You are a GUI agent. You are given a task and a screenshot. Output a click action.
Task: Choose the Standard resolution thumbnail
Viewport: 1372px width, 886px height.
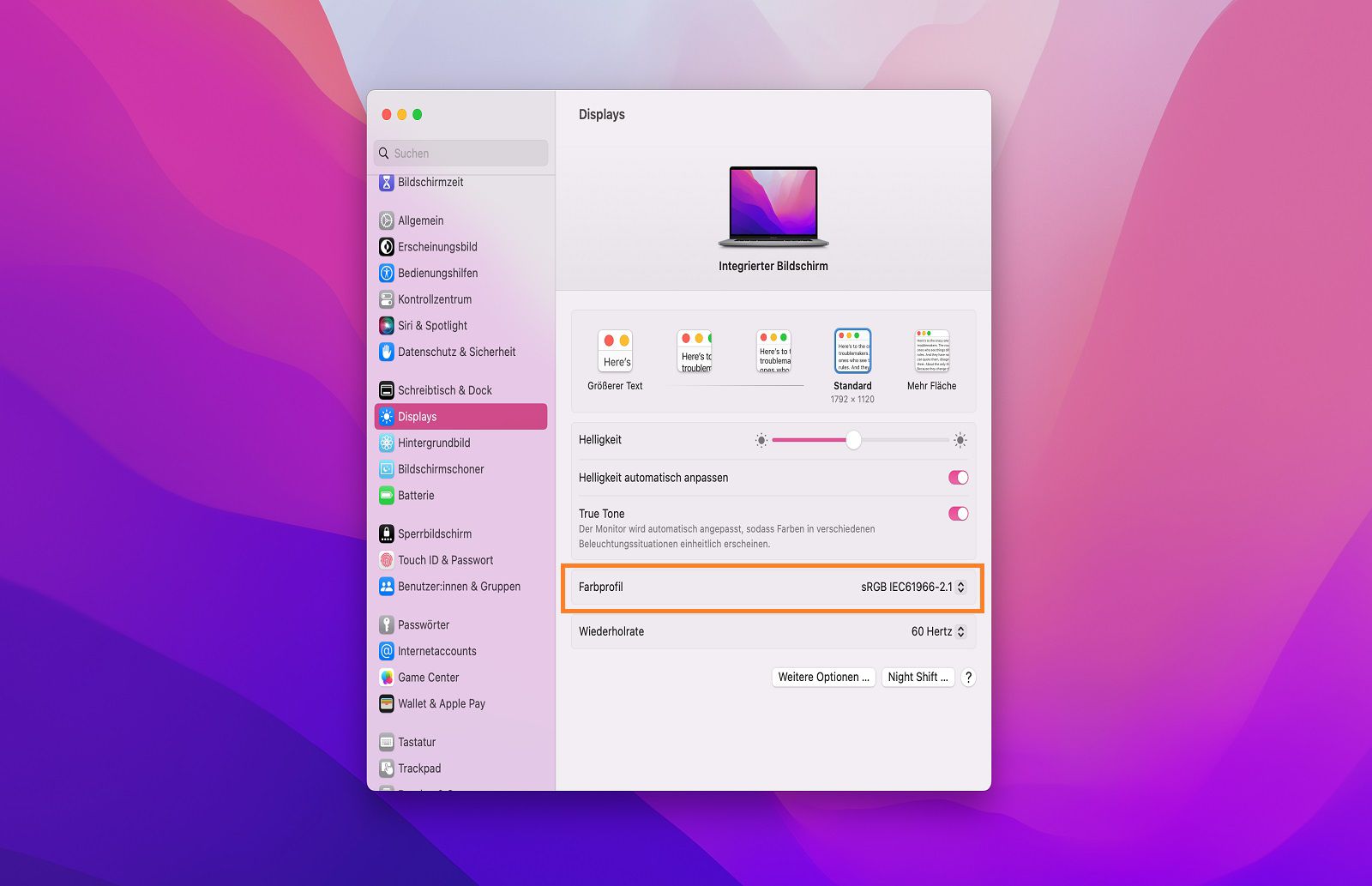click(853, 351)
